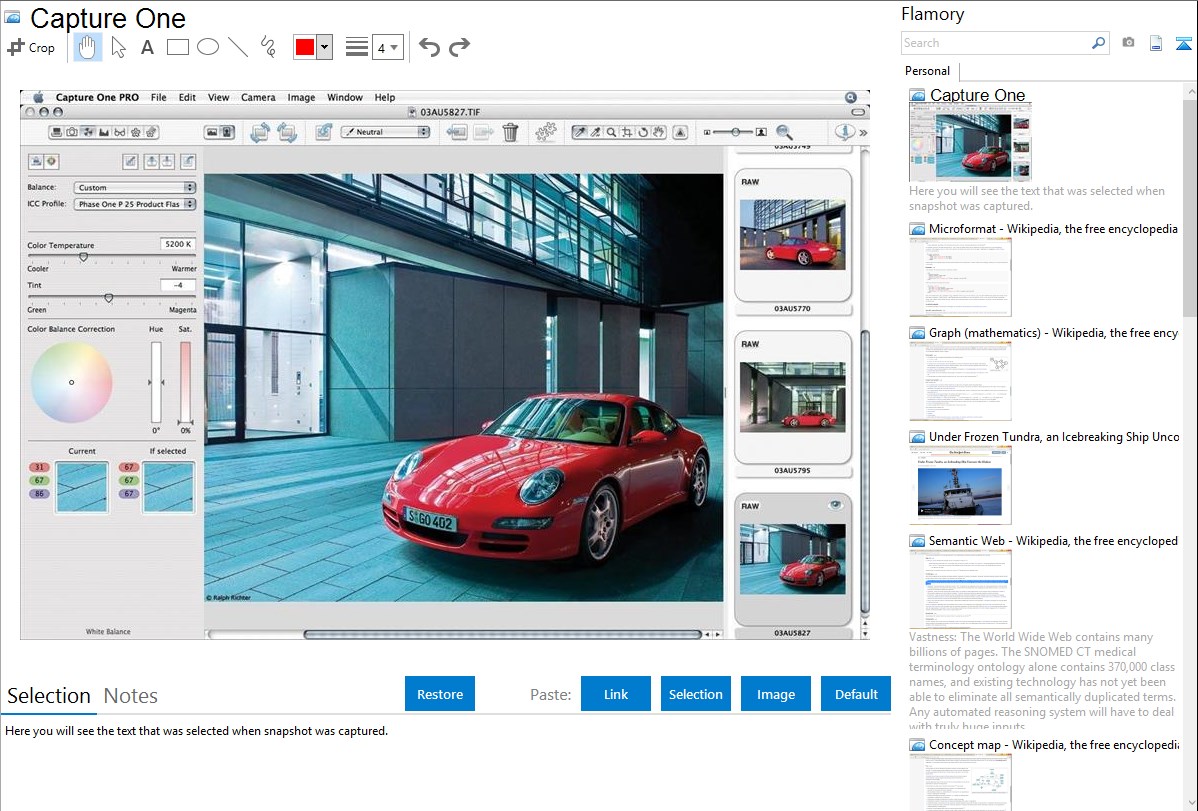This screenshot has height=811, width=1198.
Task: Click the Paste Selection button
Action: [695, 694]
